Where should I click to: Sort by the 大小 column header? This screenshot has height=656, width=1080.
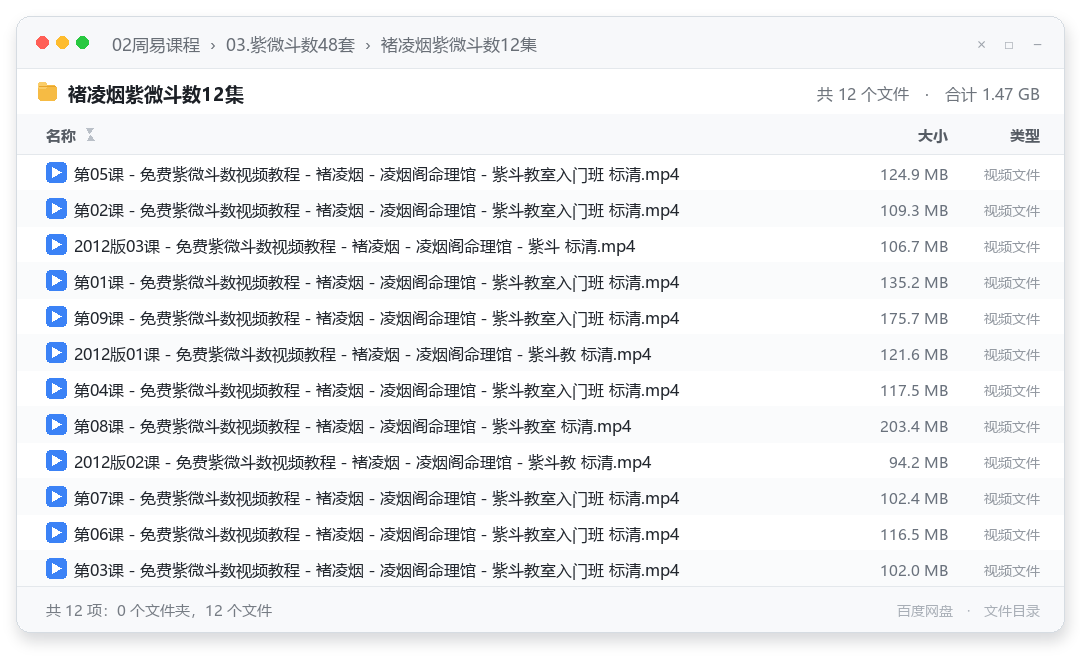pos(933,136)
